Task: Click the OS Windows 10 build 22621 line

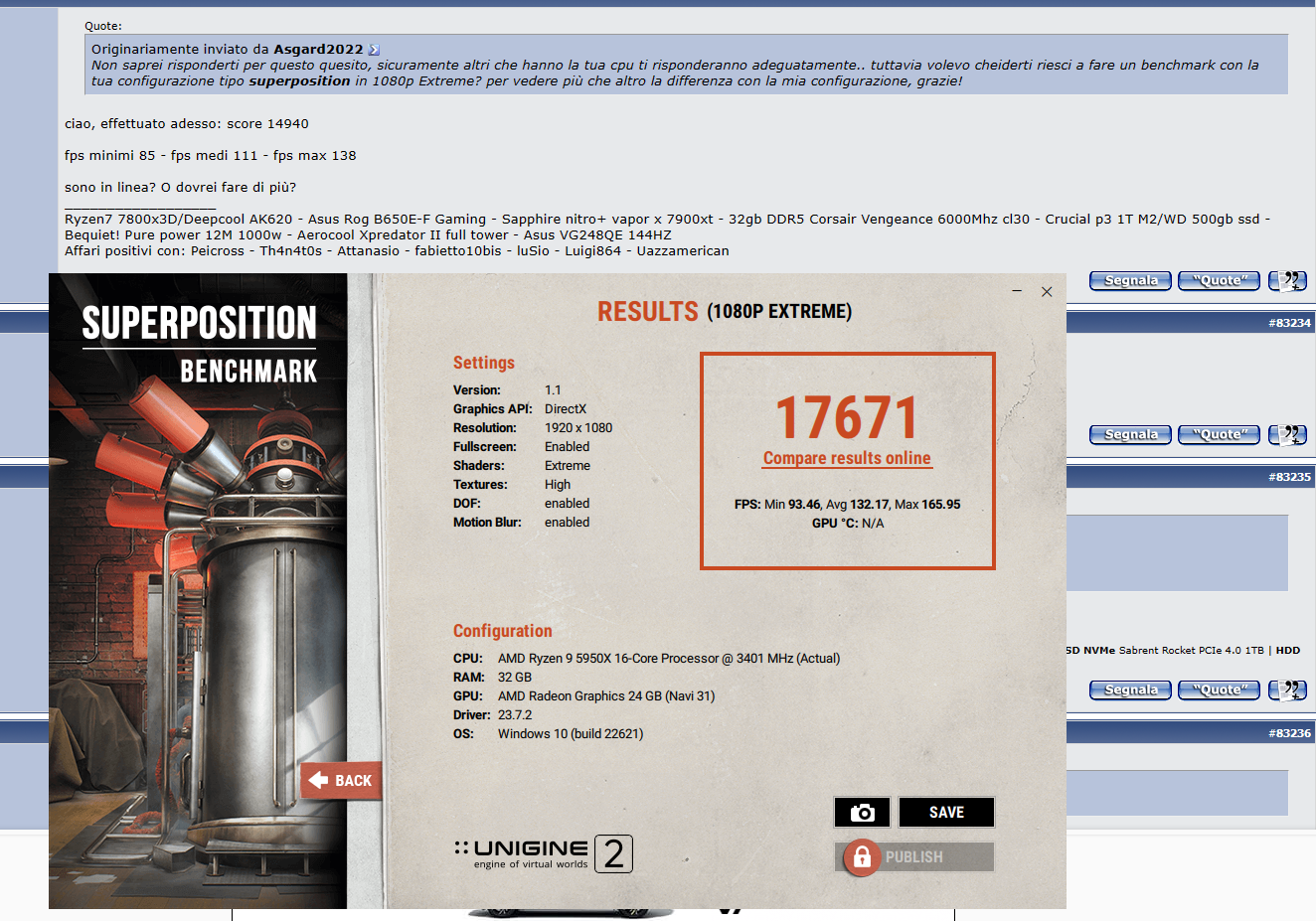Action: pyautogui.click(x=549, y=734)
